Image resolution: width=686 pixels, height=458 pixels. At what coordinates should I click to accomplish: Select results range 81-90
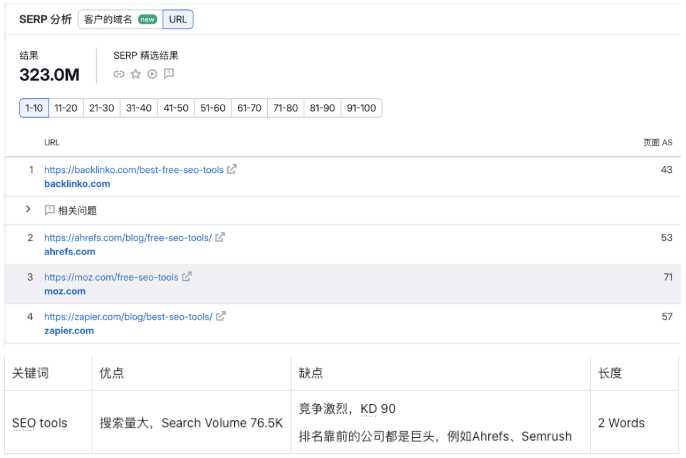click(x=322, y=108)
